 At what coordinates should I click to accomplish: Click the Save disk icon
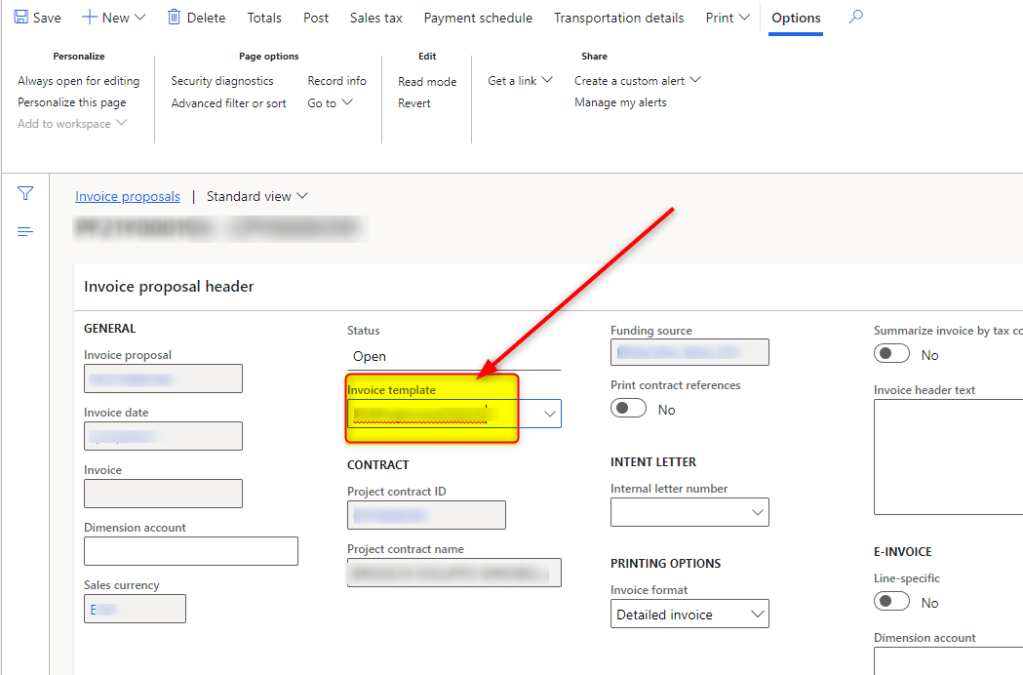tap(21, 17)
